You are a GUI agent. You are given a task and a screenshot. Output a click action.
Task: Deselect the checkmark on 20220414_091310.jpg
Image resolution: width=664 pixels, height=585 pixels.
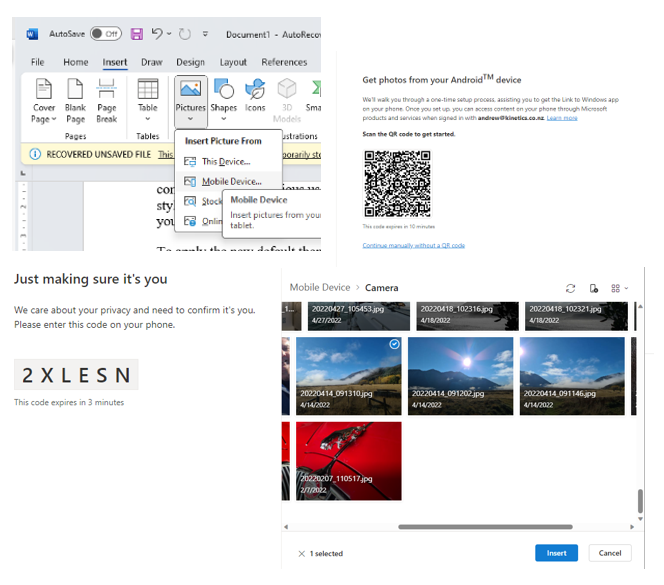[x=394, y=344]
